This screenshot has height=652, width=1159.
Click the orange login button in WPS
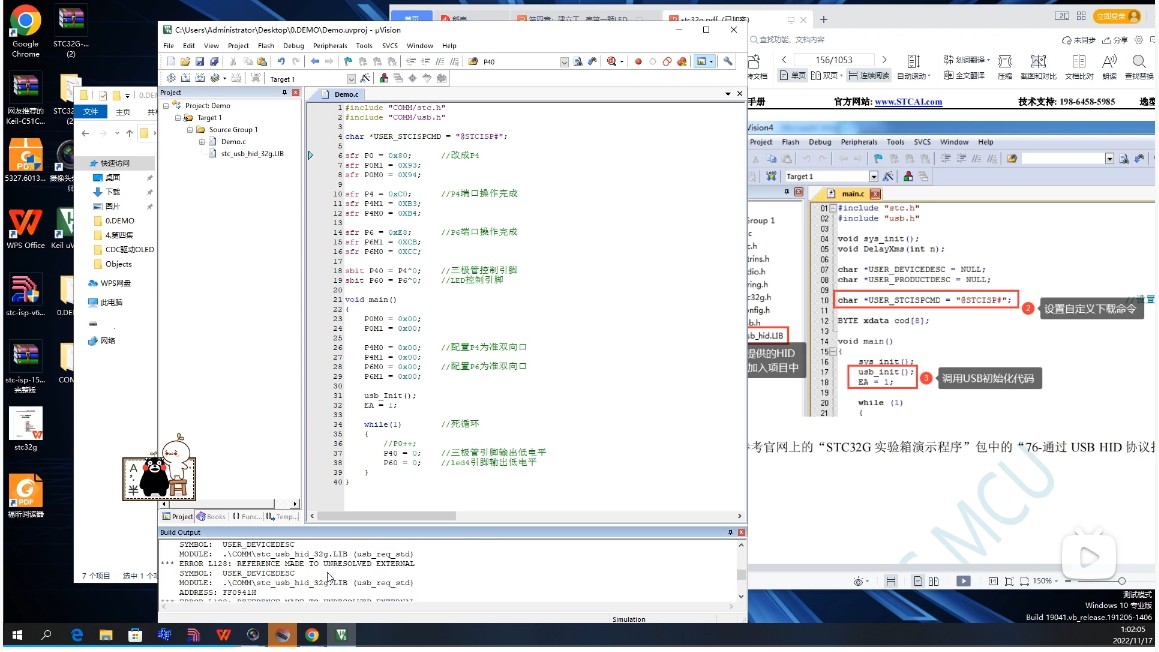1118,16
